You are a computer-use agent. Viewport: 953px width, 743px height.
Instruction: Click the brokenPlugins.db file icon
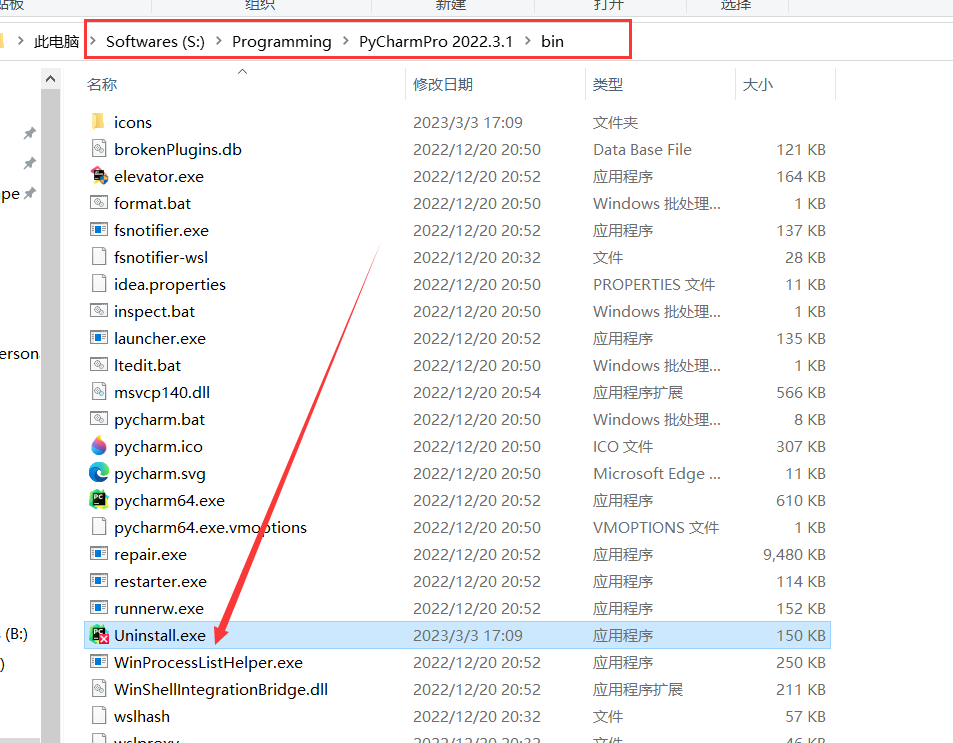point(98,148)
